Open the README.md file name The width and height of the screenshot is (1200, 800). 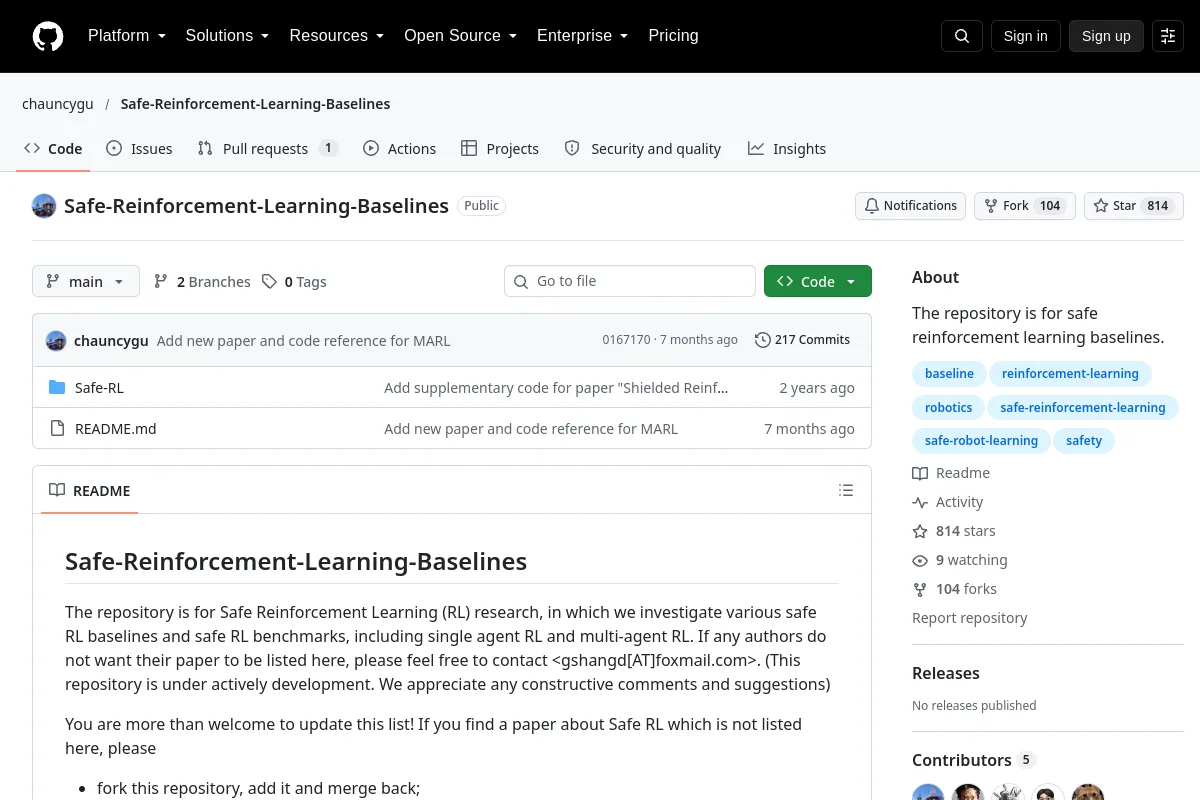coord(116,429)
